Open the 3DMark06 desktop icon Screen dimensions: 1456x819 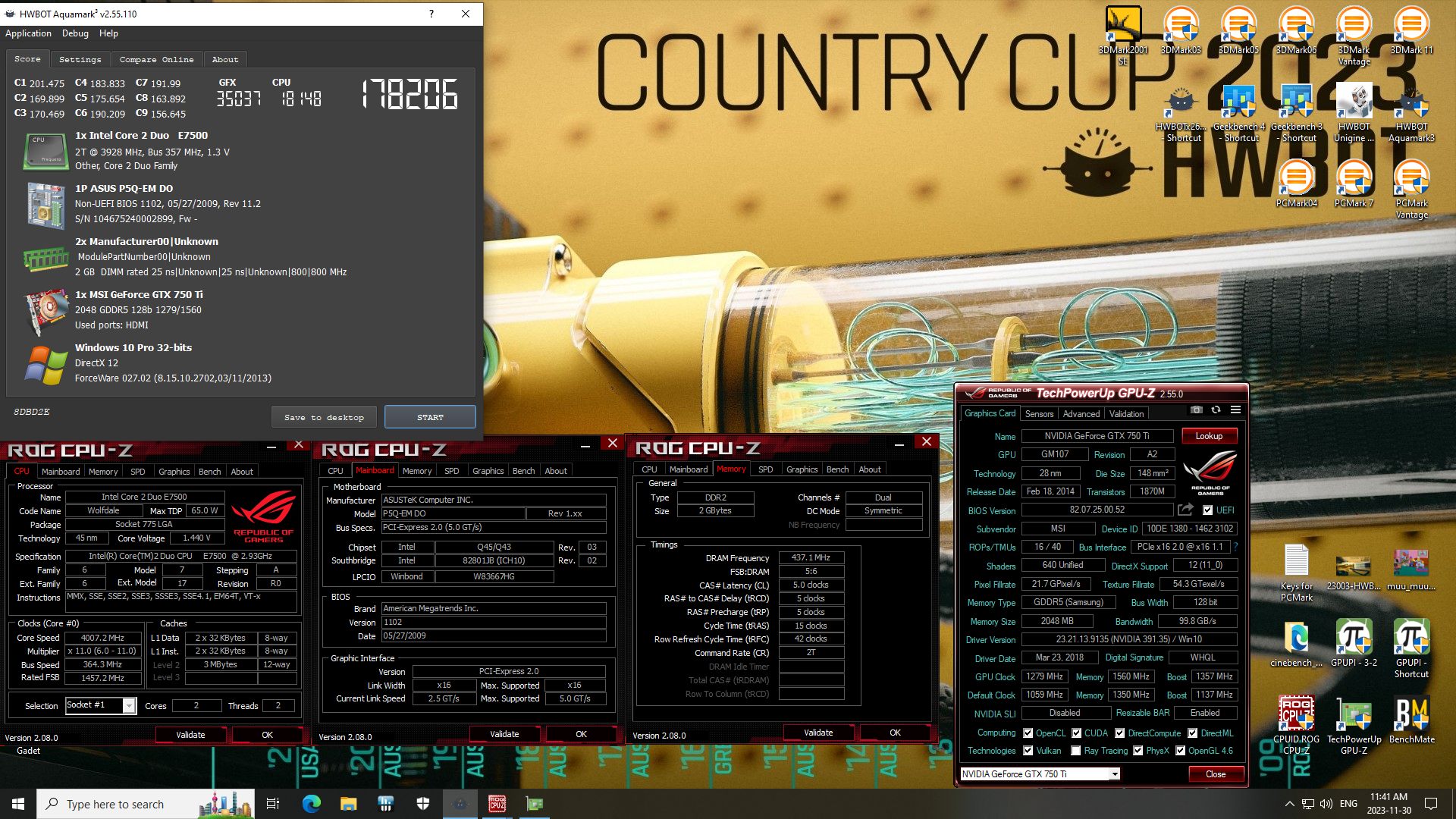coord(1296,30)
